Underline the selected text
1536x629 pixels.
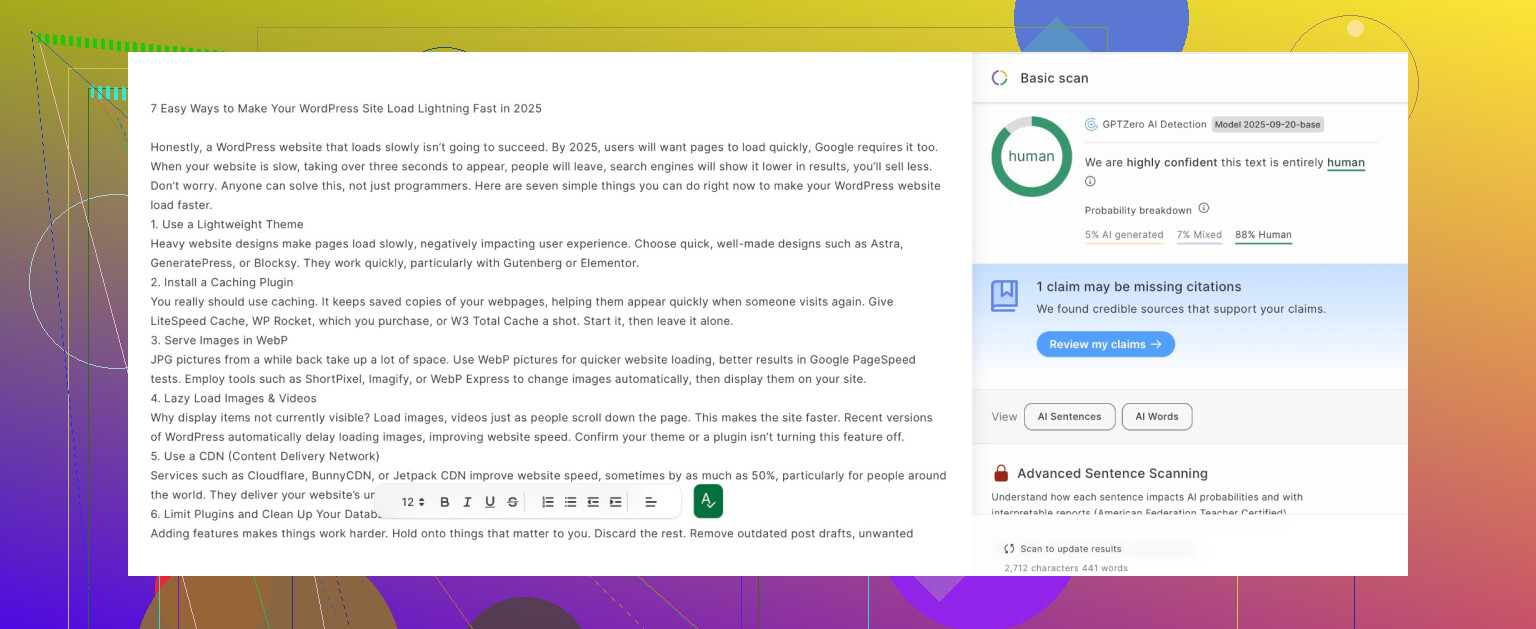(x=490, y=502)
